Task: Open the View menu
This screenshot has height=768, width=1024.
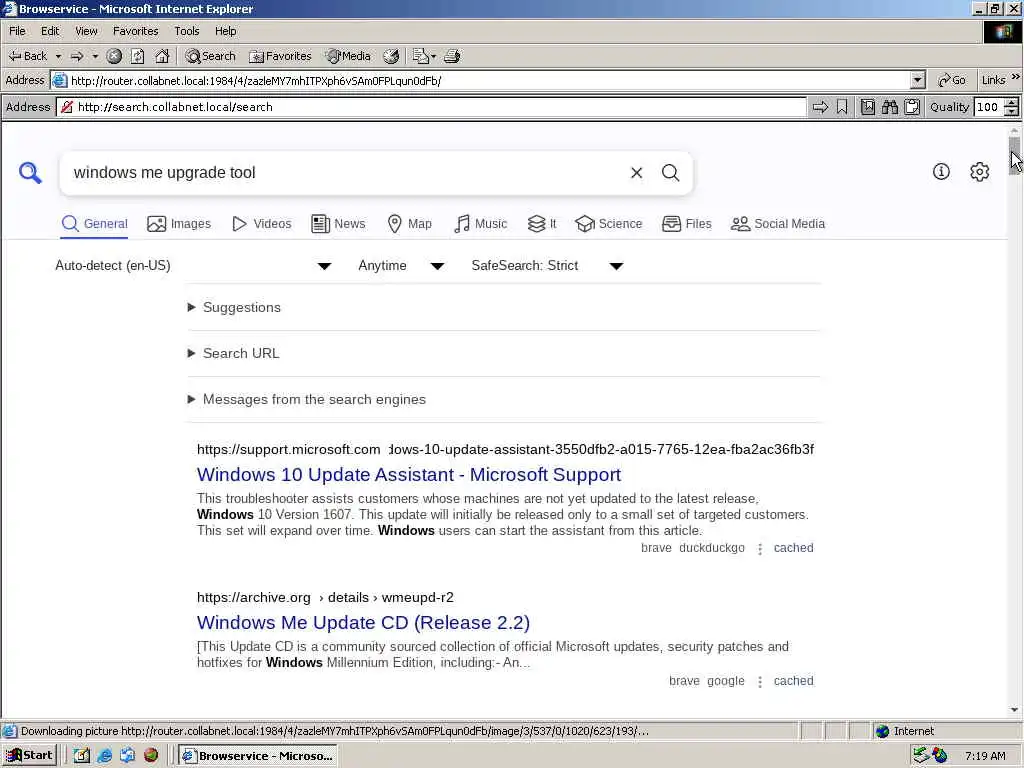Action: click(86, 31)
